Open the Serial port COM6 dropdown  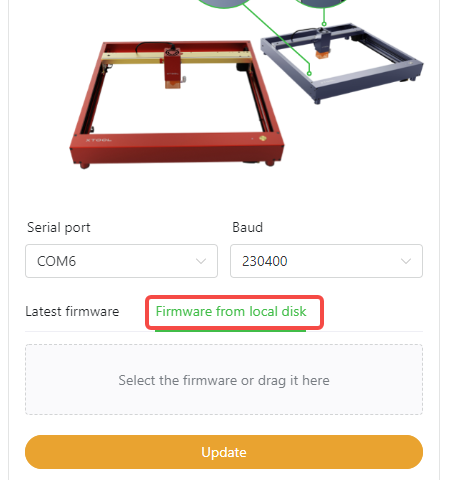[121, 261]
